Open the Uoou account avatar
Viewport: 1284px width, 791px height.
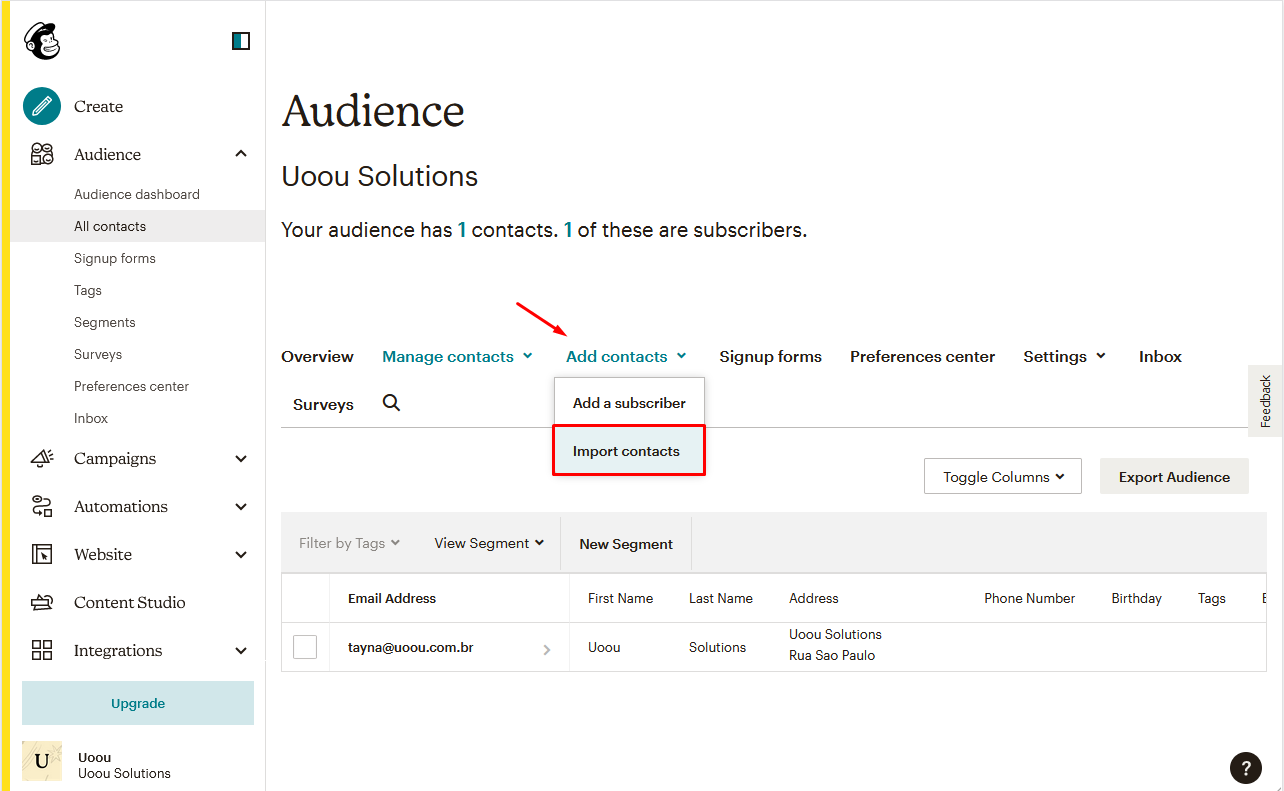[x=42, y=761]
